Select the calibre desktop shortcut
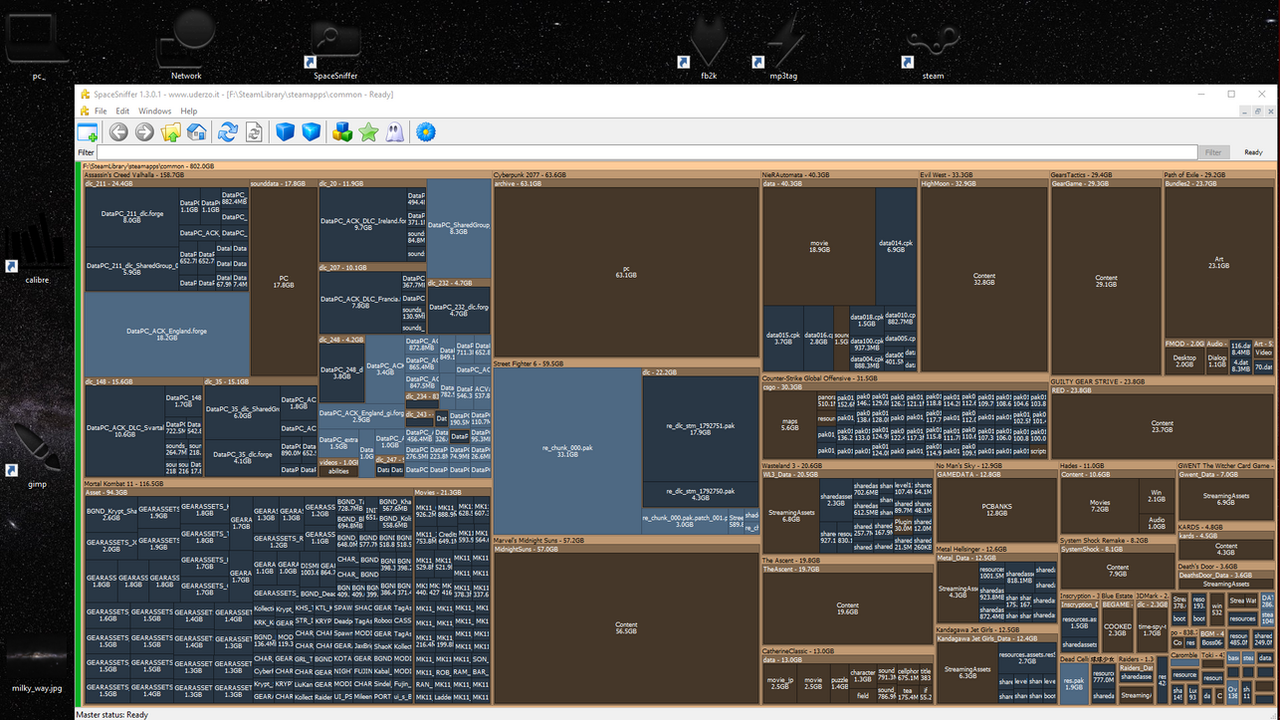The width and height of the screenshot is (1280, 720). pos(38,250)
